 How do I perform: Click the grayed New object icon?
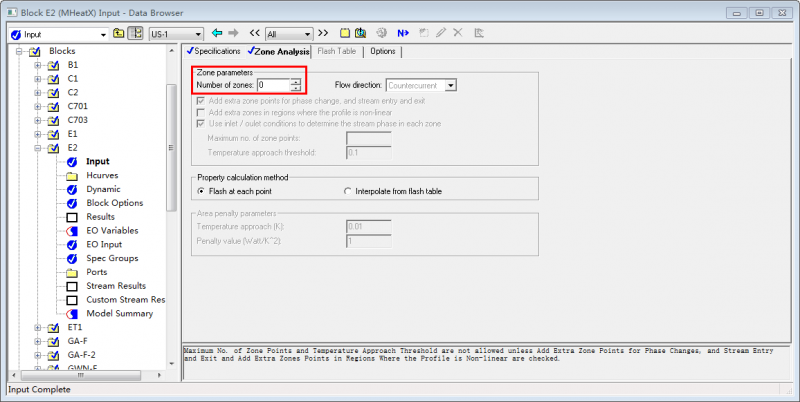click(423, 33)
